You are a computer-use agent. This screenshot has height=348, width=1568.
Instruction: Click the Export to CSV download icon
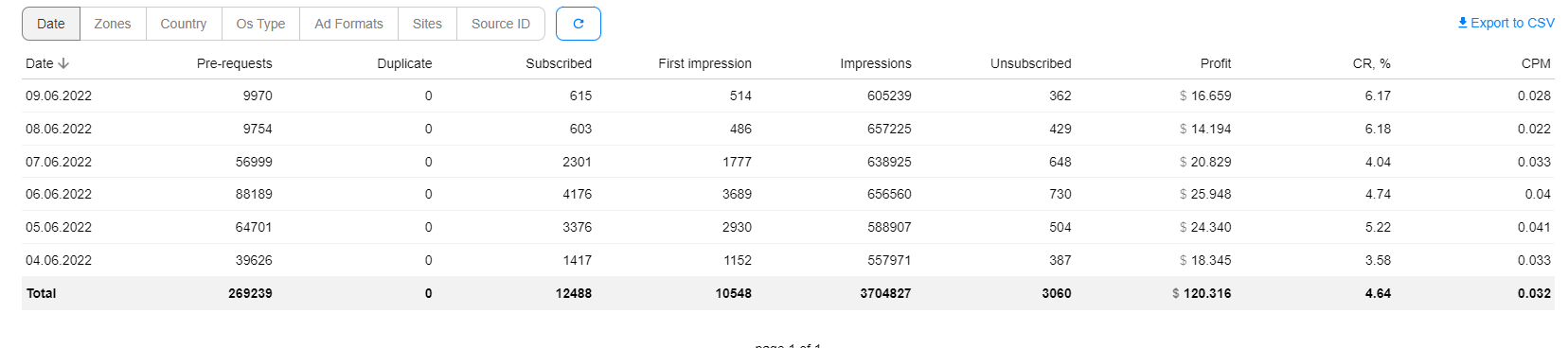tap(1462, 23)
